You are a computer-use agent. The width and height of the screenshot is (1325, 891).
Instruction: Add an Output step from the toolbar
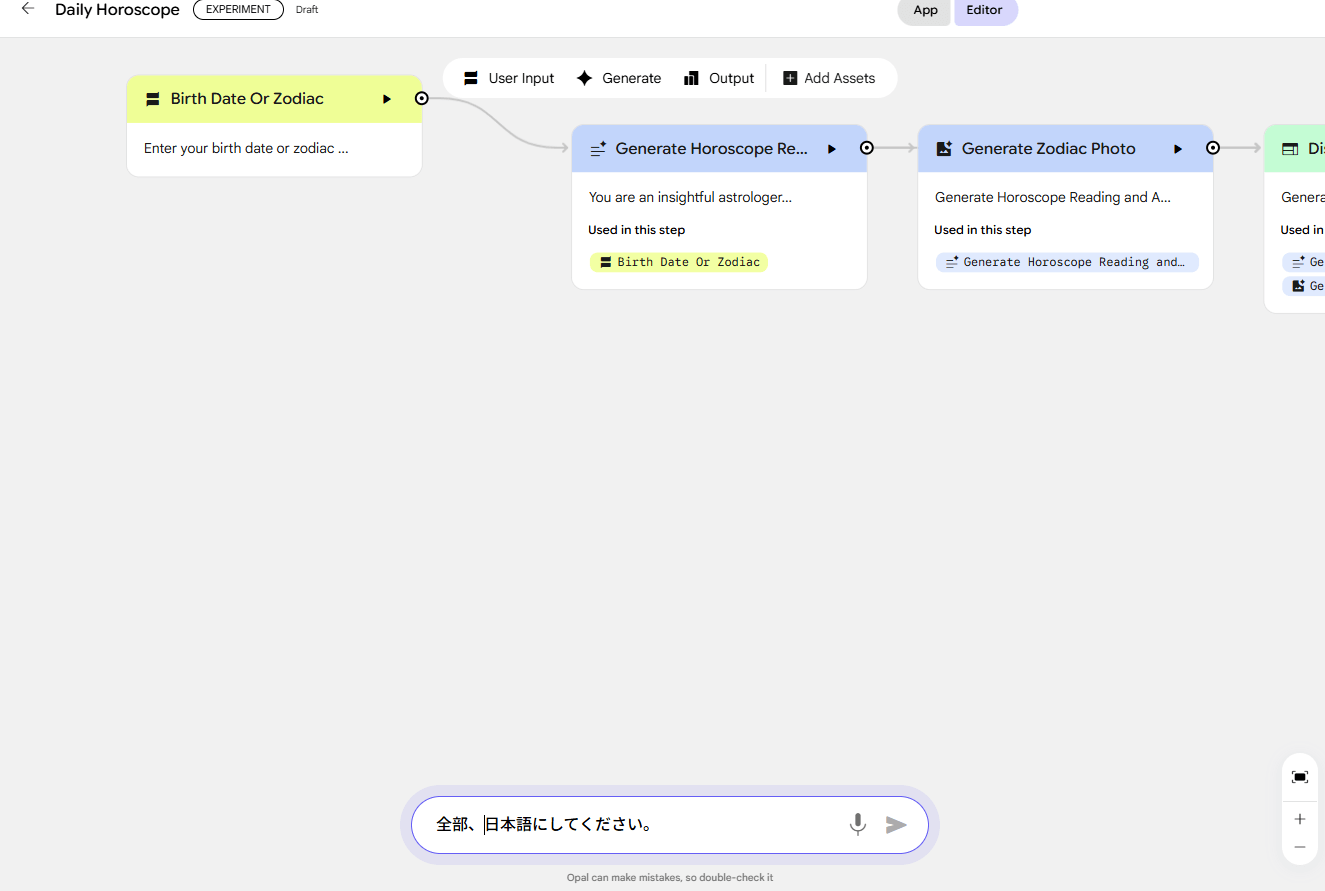point(719,78)
